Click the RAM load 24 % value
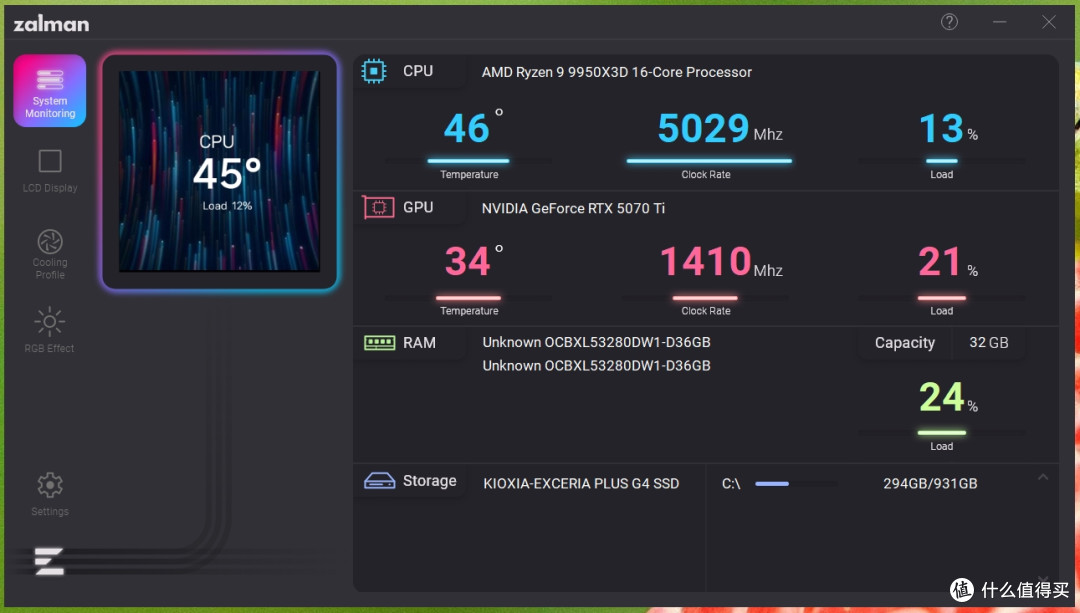The width and height of the screenshot is (1080, 613). [x=948, y=397]
